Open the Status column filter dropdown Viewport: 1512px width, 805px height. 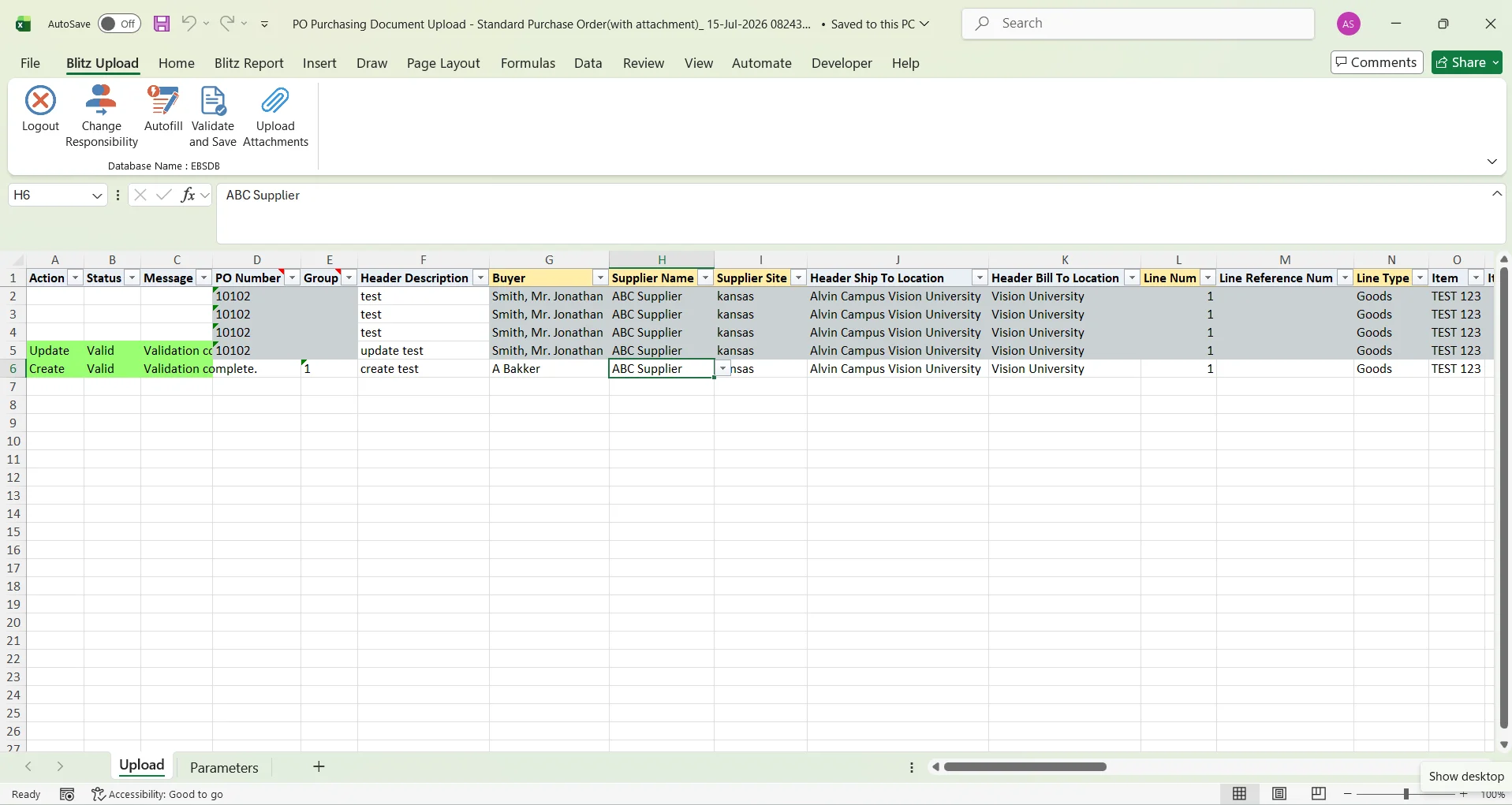click(x=132, y=278)
